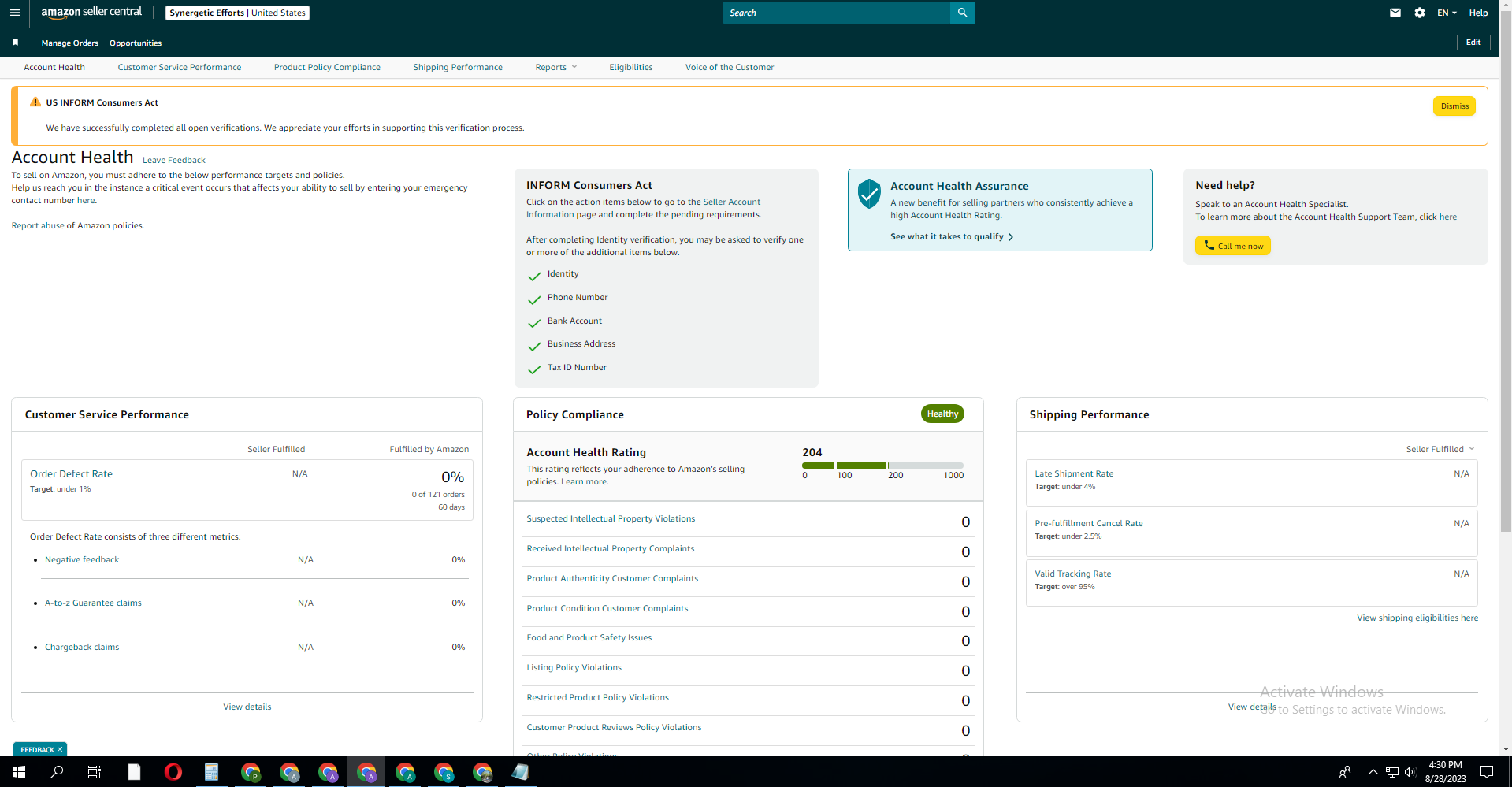Click the Amazon Seller Central logo

point(91,13)
